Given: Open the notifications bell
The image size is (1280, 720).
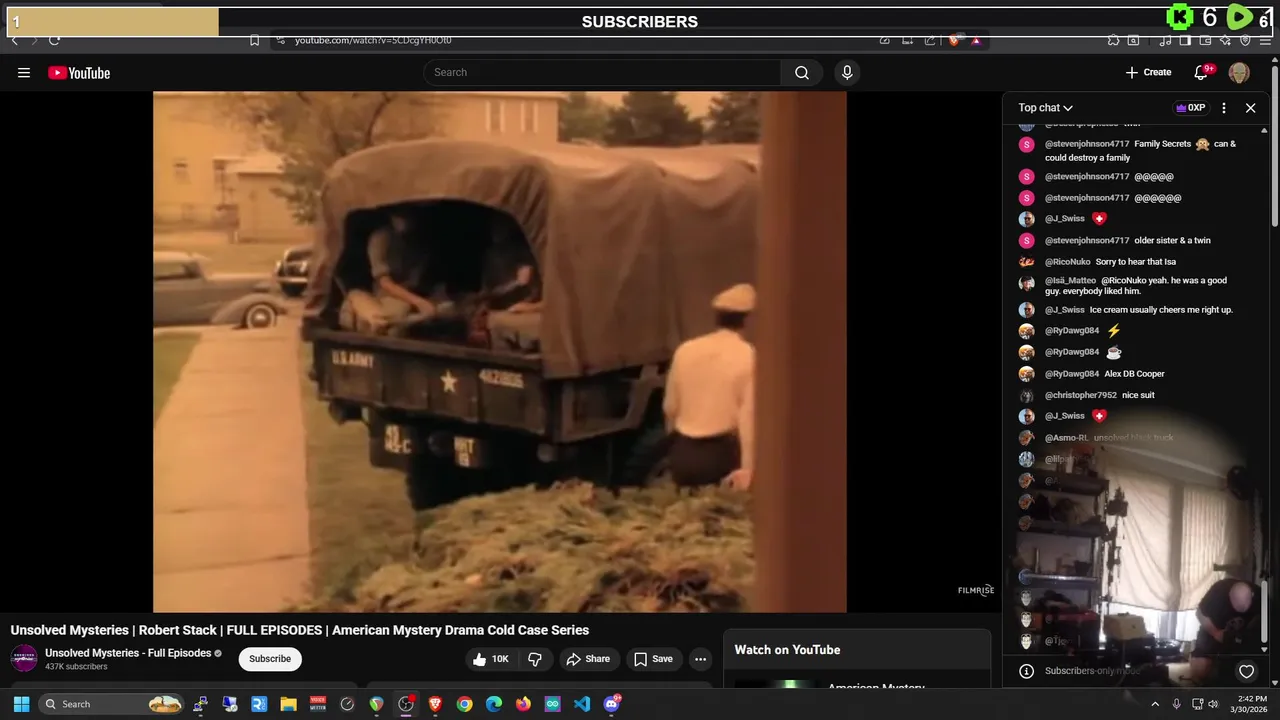Looking at the screenshot, I should [x=1202, y=72].
